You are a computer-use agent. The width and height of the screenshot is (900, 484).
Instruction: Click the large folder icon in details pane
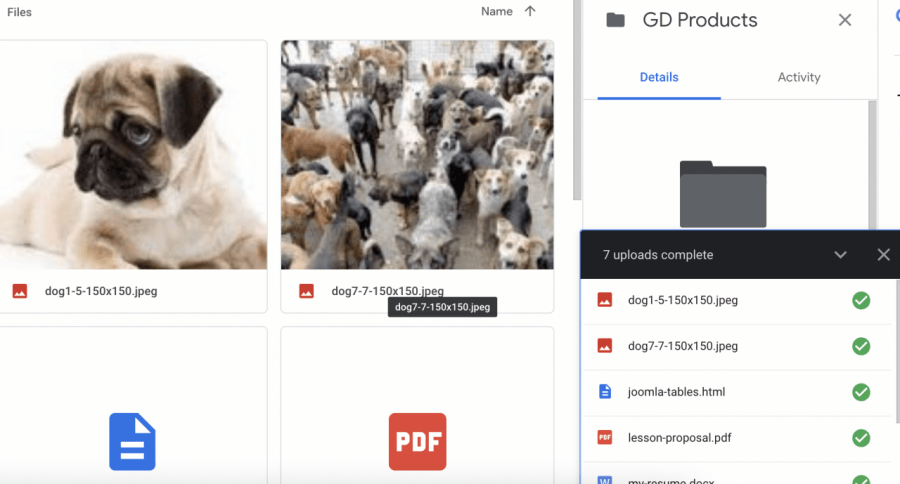click(723, 194)
